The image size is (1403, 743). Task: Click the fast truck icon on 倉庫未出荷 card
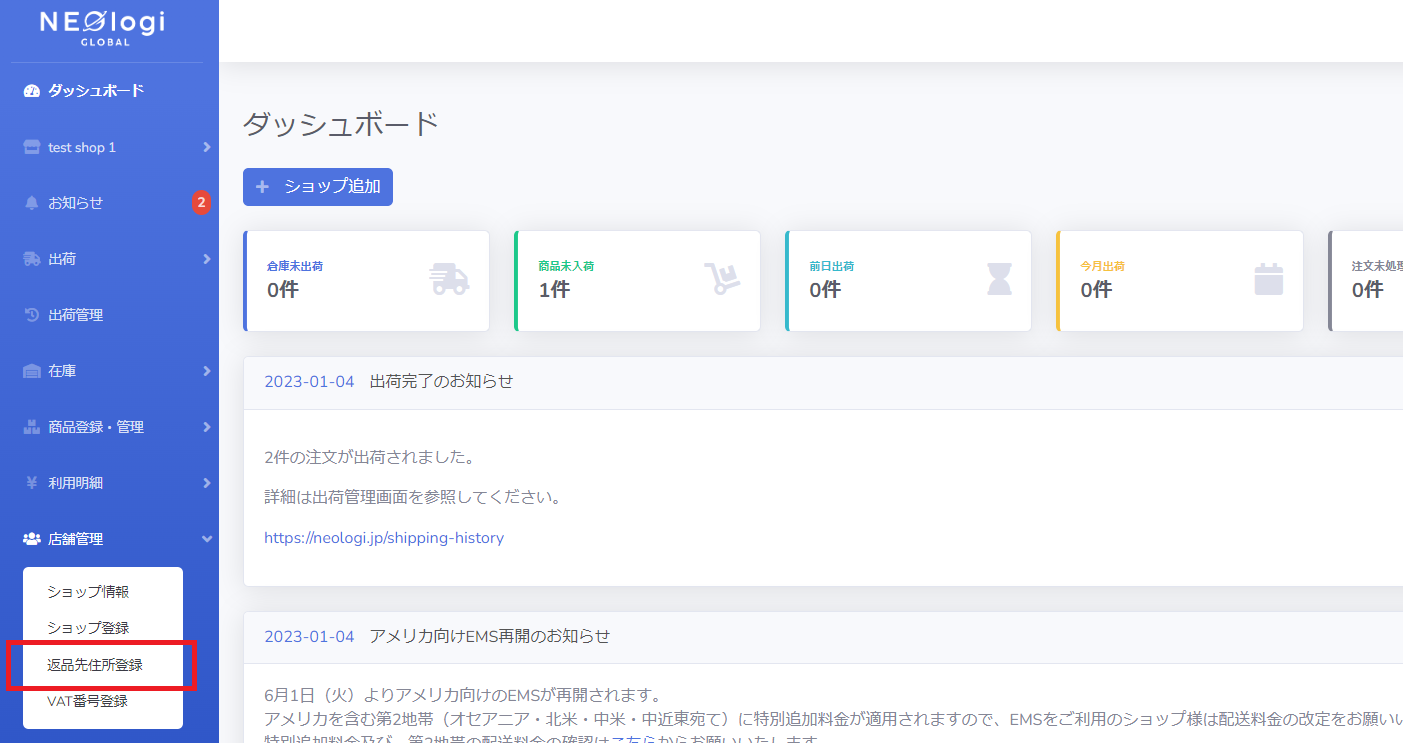pos(450,279)
